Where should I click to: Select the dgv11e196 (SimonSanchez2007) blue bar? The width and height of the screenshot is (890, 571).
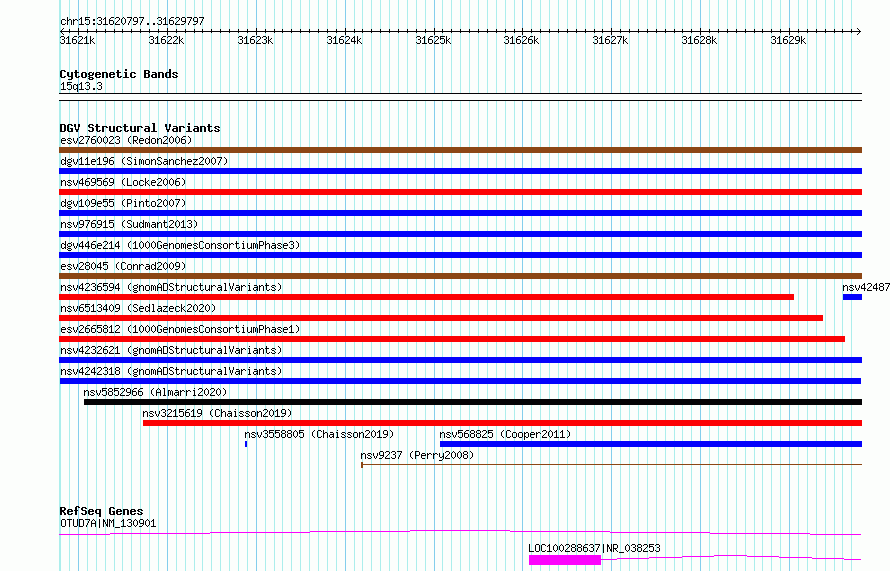(460, 171)
